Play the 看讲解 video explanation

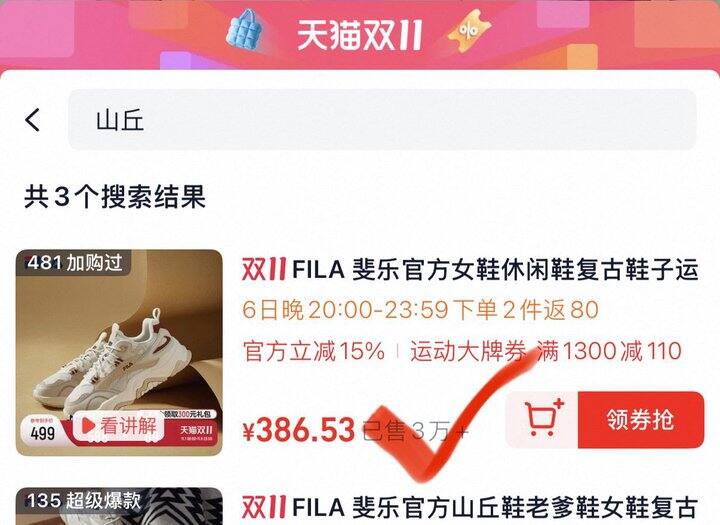coord(119,426)
